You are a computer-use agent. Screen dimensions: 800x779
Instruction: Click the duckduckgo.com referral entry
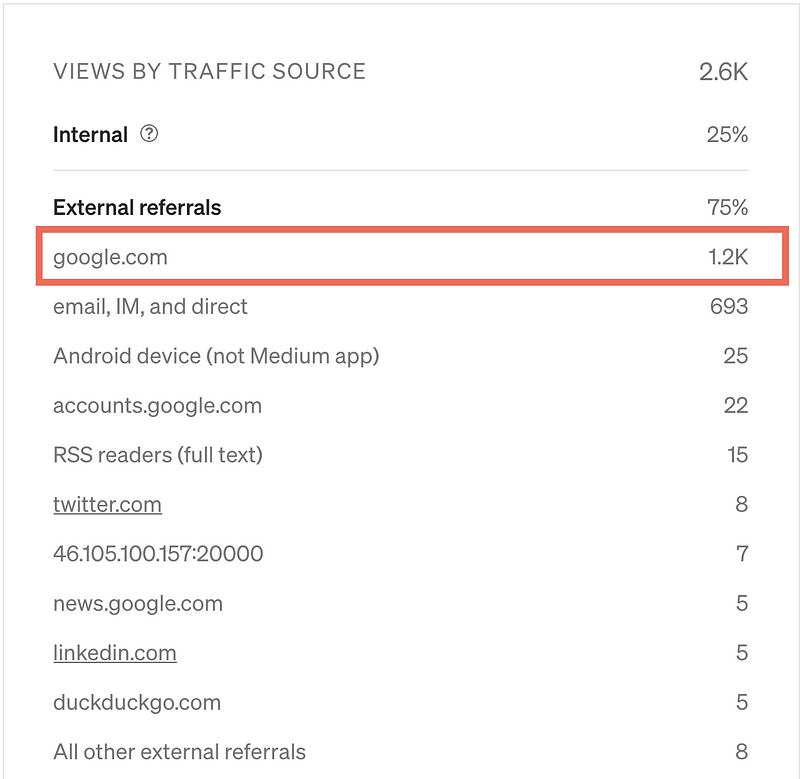point(401,702)
